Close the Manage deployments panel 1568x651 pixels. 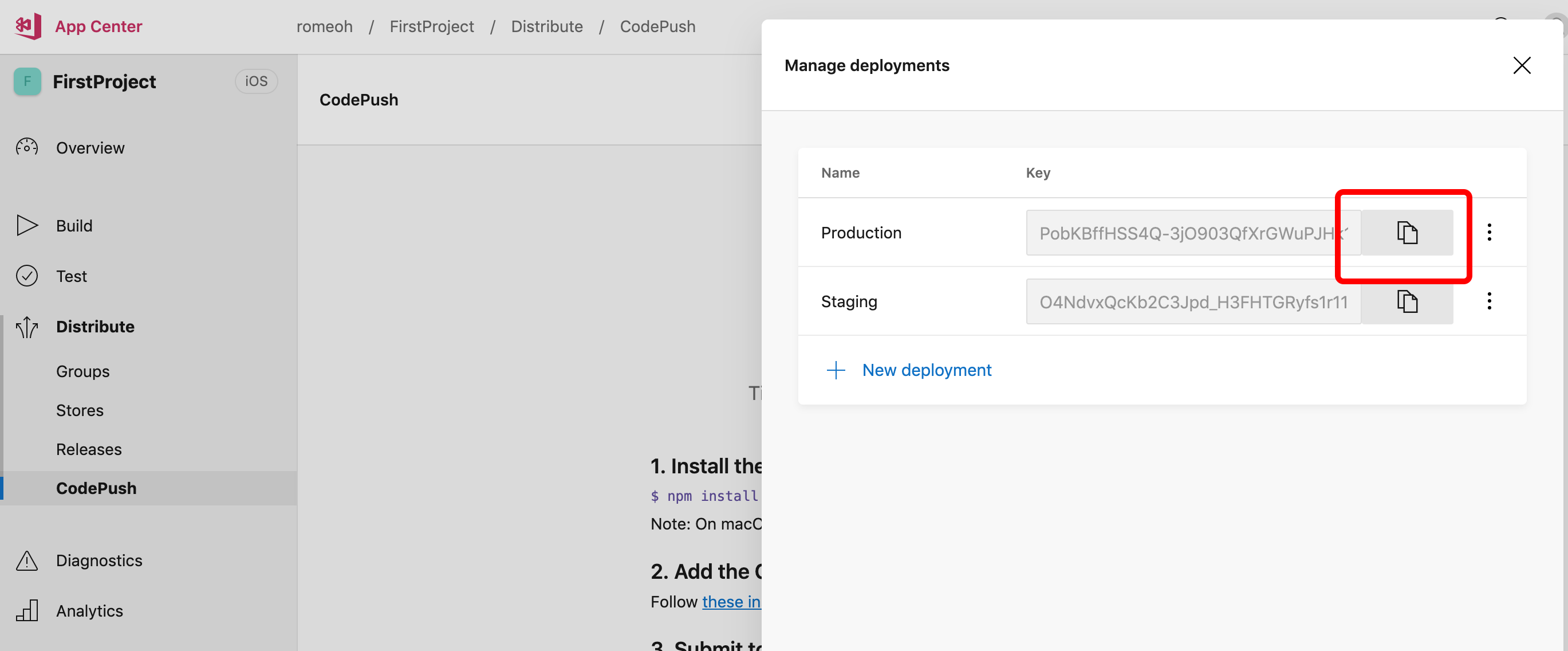coord(1521,65)
